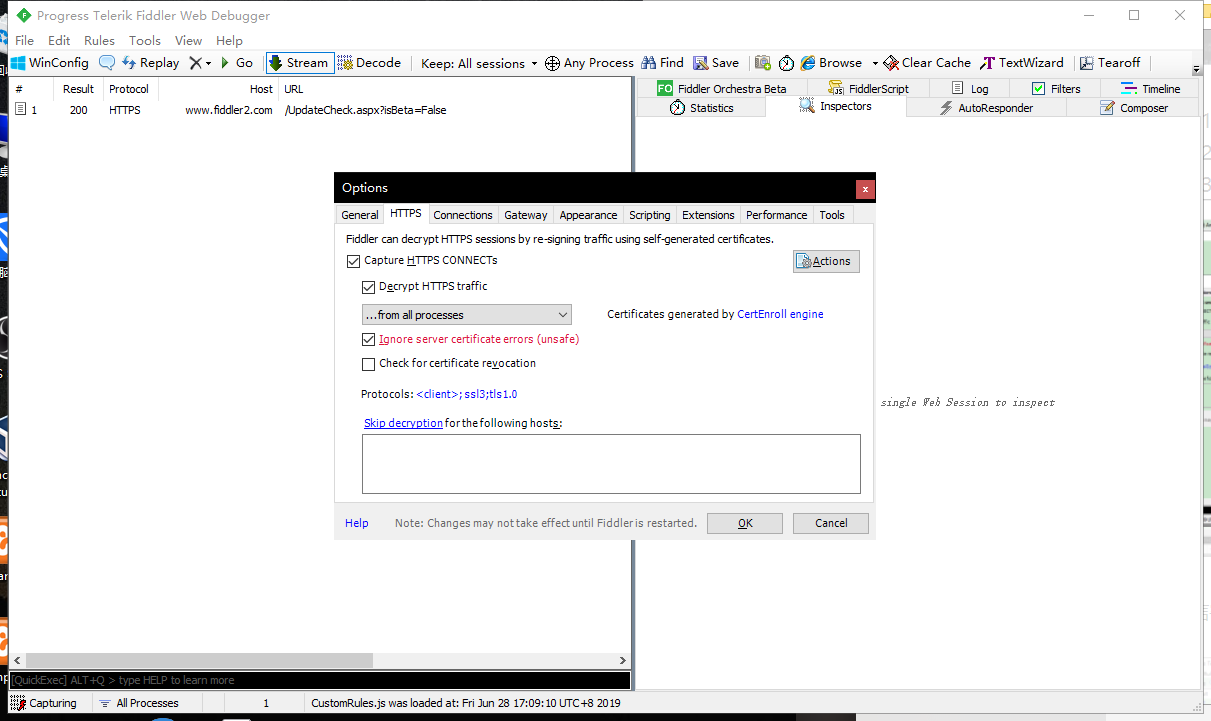Open the Keep: All sessions dropdown
Screen dimensions: 1211x721
[479, 63]
